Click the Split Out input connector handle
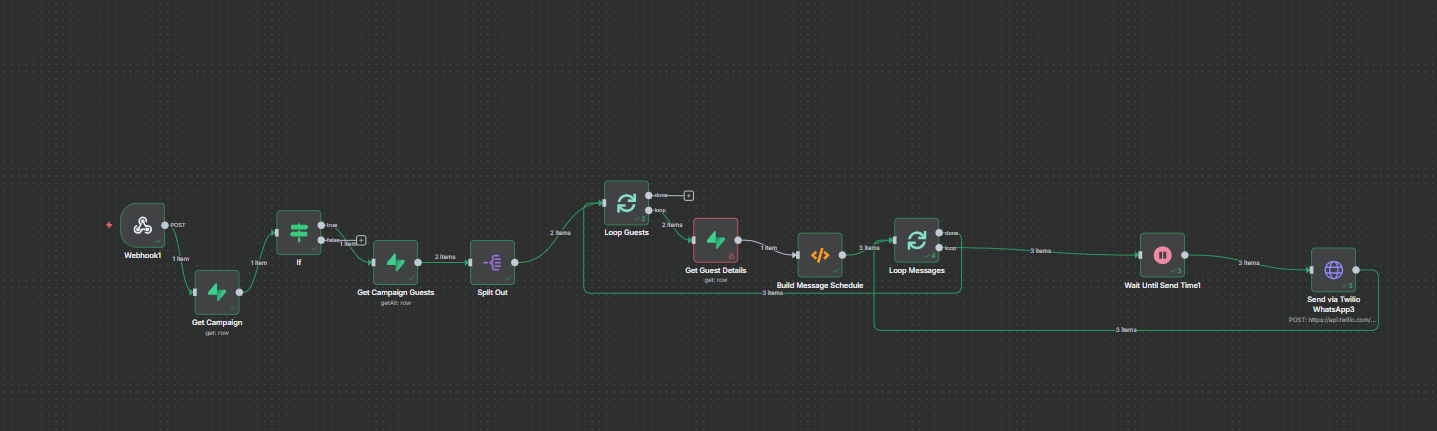The width and height of the screenshot is (1437, 431). point(469,262)
